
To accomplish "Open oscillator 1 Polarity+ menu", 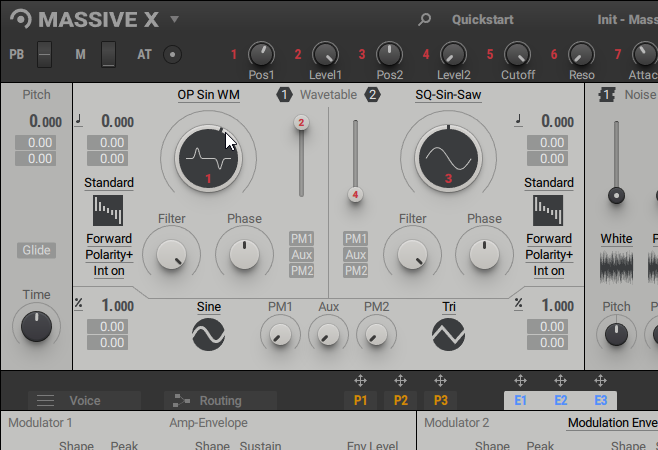I will (109, 255).
